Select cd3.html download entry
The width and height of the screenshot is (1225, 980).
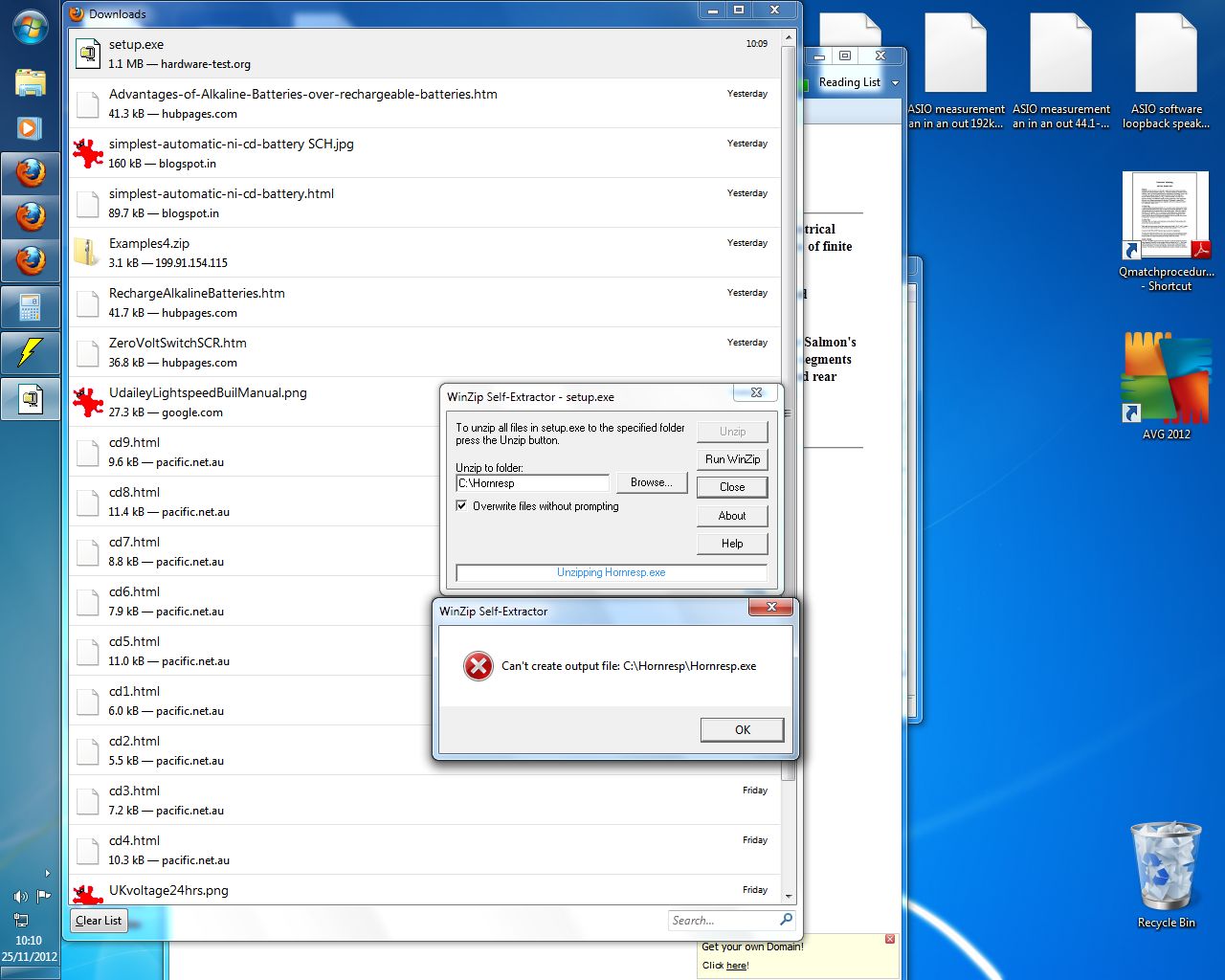pyautogui.click(x=425, y=800)
